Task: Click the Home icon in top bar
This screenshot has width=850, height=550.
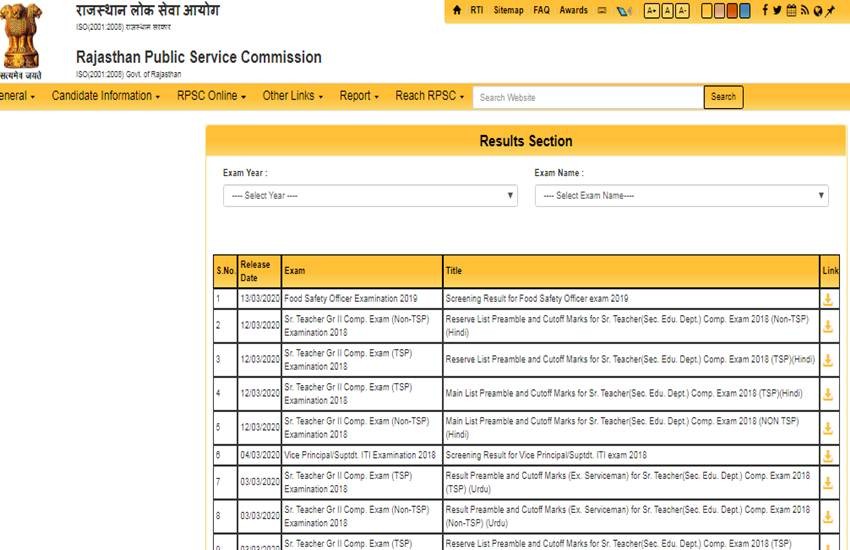Action: coord(457,10)
